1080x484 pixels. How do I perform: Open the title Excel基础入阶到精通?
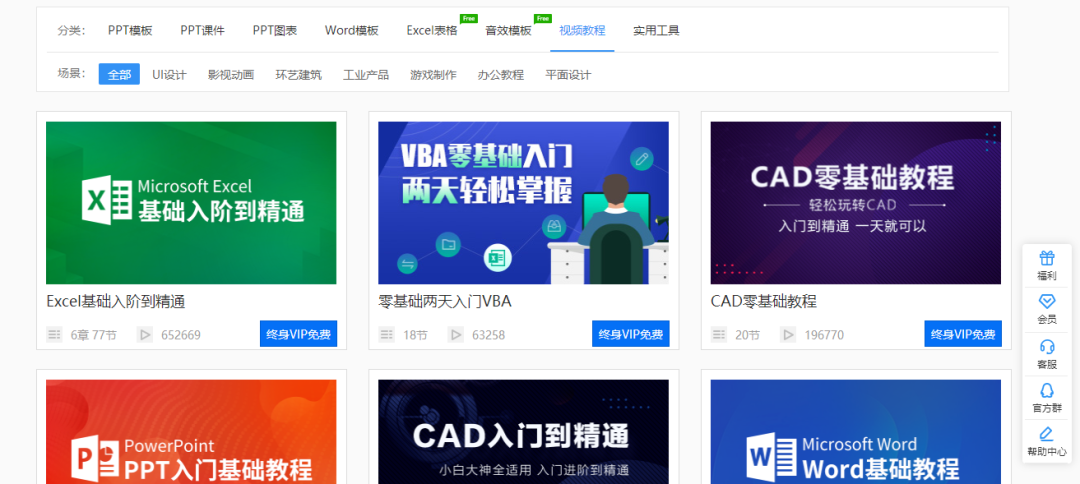[x=116, y=302]
